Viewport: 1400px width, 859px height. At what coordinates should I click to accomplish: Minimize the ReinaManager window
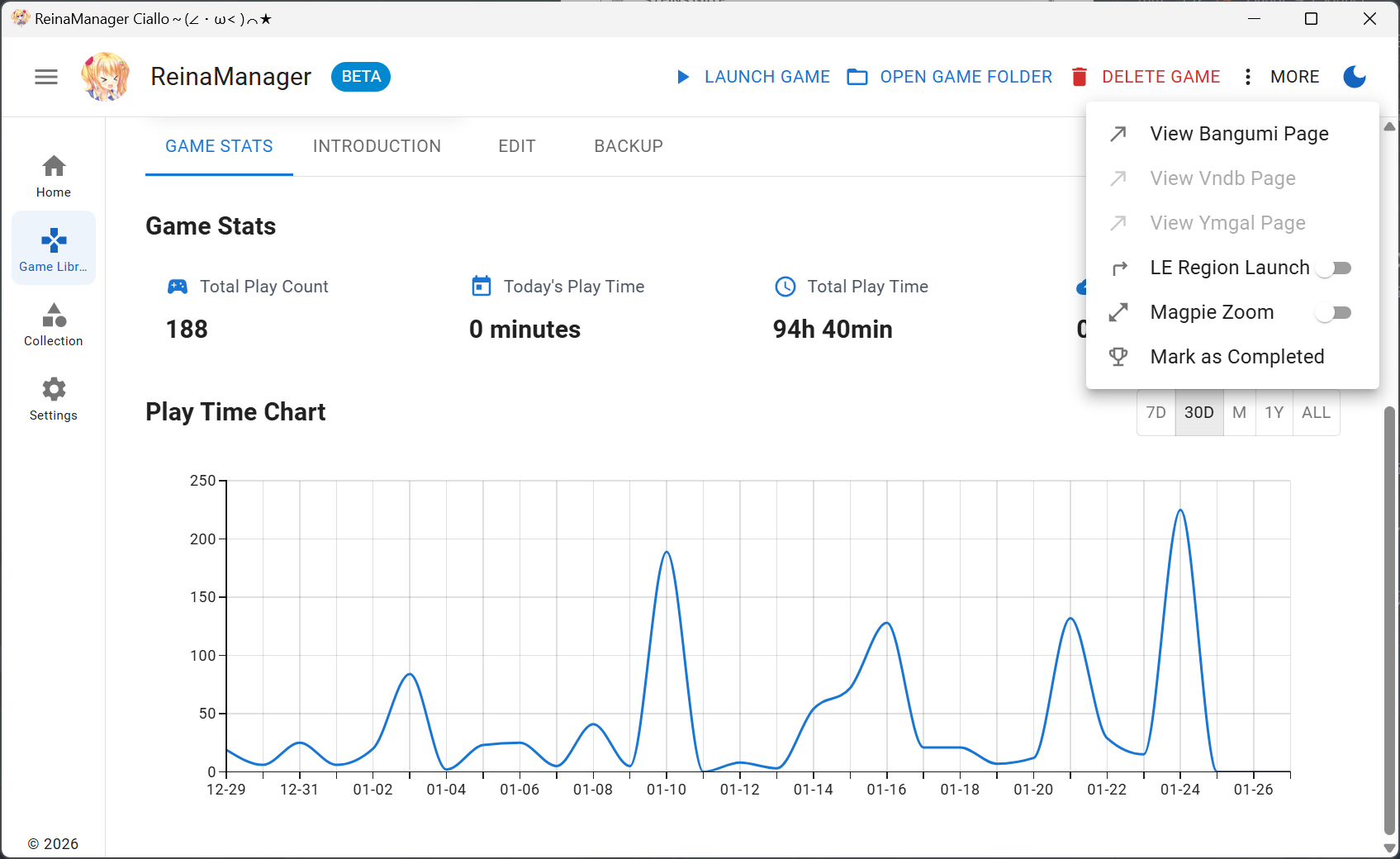(1254, 19)
